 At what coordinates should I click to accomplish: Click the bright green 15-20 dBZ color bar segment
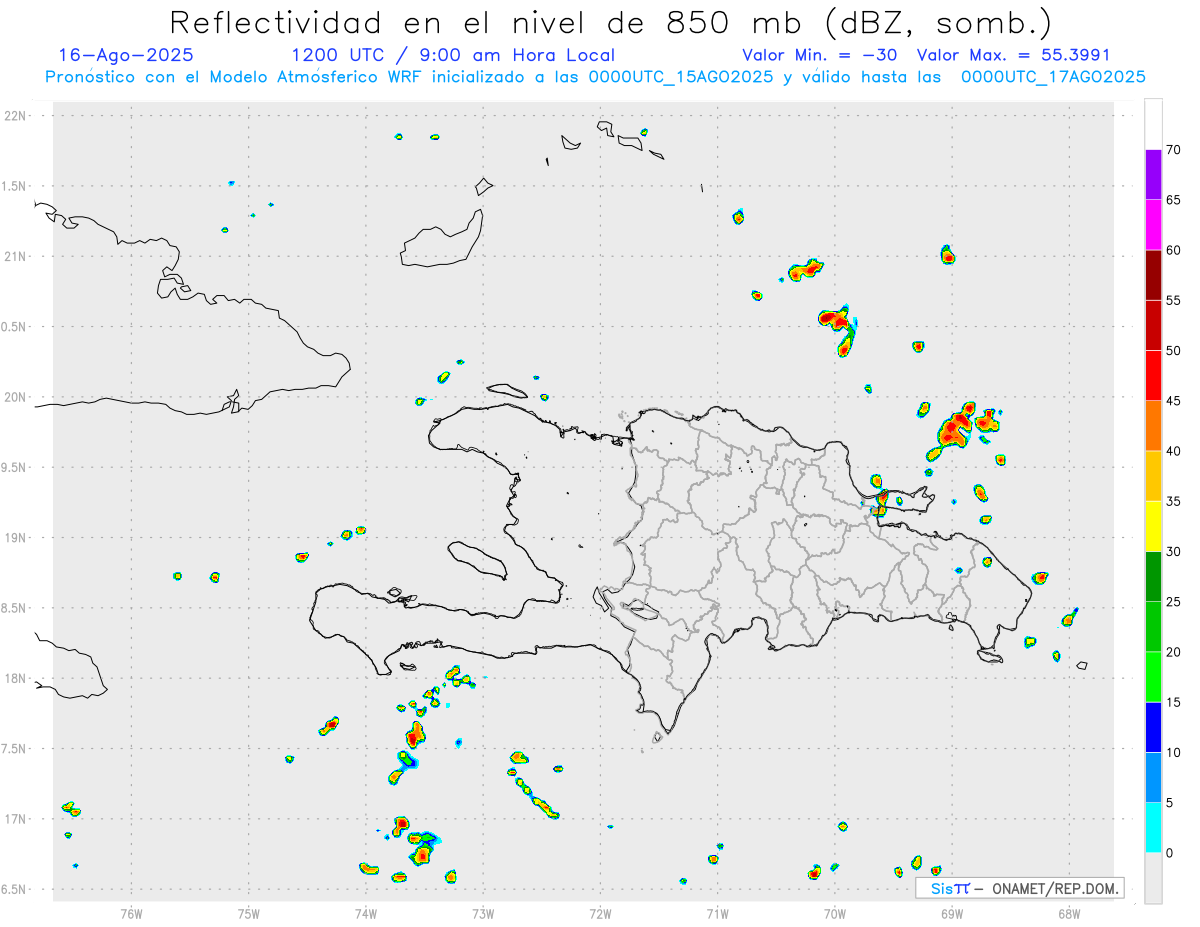[1153, 677]
